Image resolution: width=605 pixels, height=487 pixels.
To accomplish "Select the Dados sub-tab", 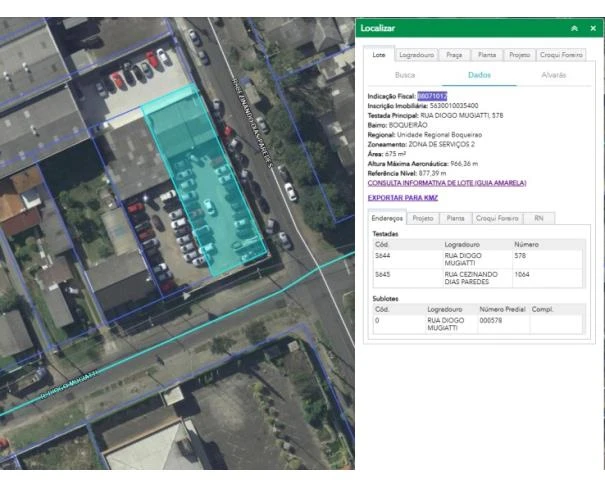I will [x=479, y=75].
